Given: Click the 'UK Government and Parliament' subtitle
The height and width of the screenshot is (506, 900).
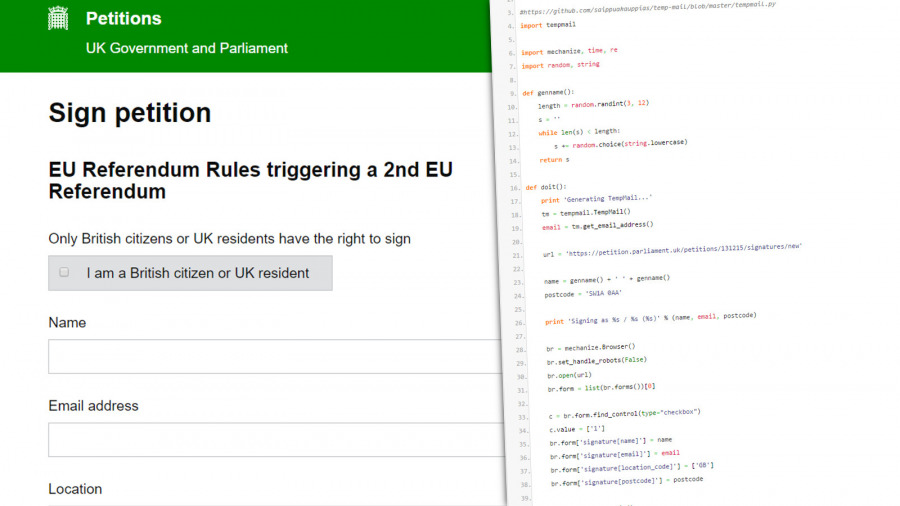Looking at the screenshot, I should coord(187,48).
